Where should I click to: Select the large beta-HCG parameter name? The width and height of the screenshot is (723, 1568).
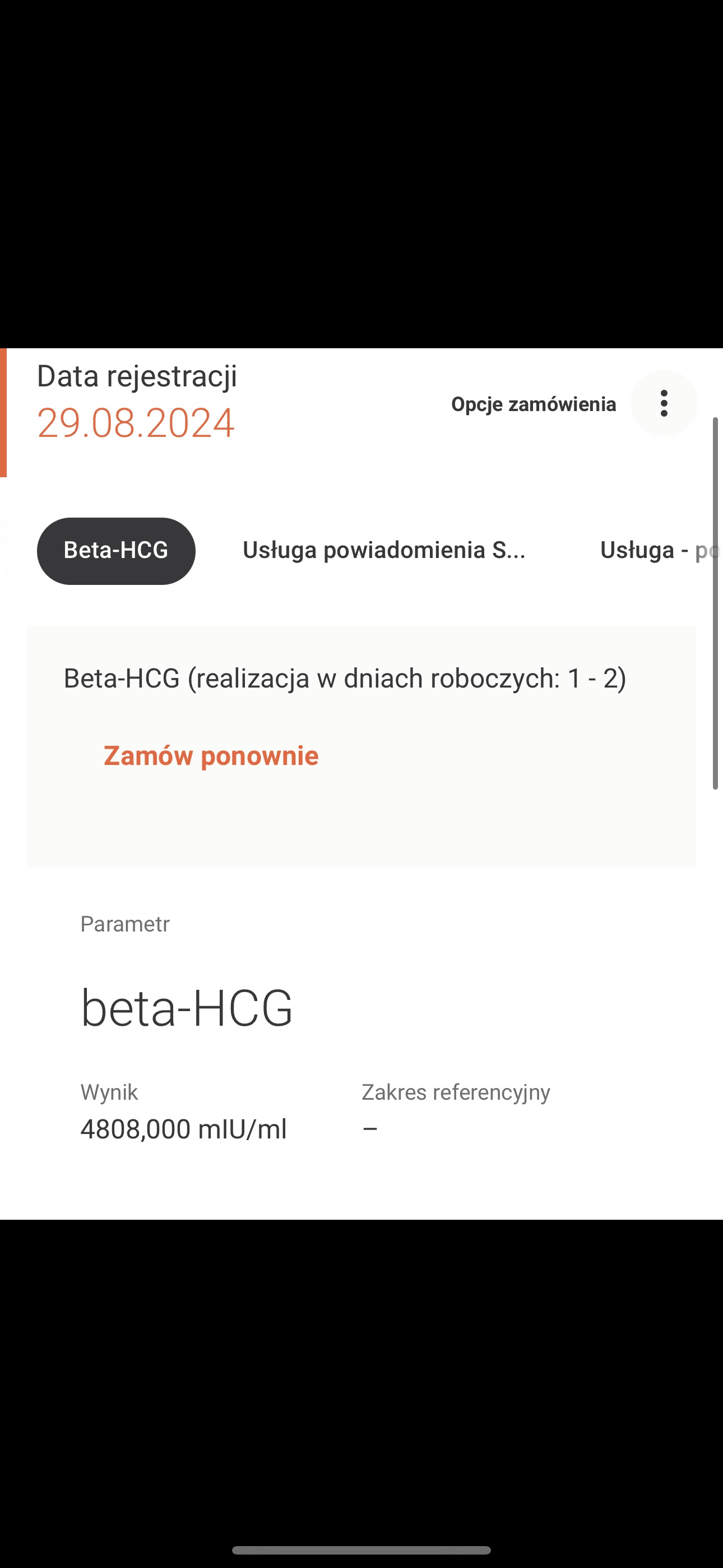pyautogui.click(x=186, y=1008)
